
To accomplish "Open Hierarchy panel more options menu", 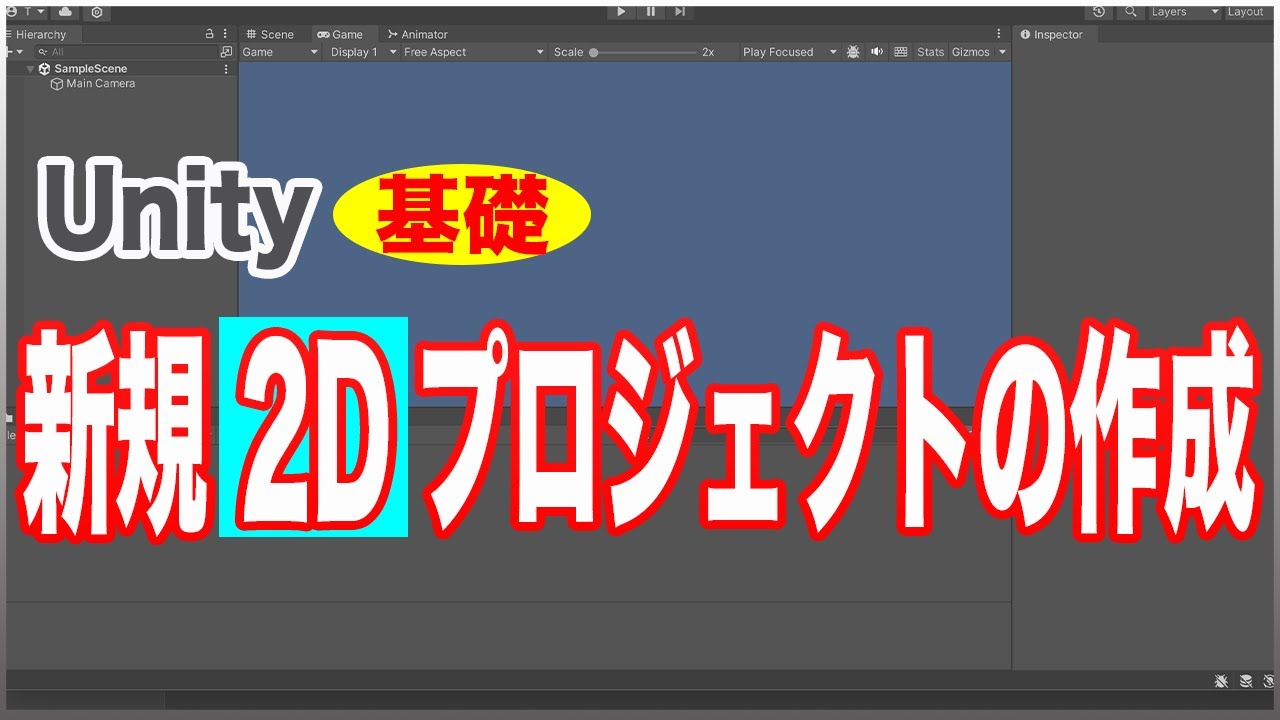I will pyautogui.click(x=225, y=34).
